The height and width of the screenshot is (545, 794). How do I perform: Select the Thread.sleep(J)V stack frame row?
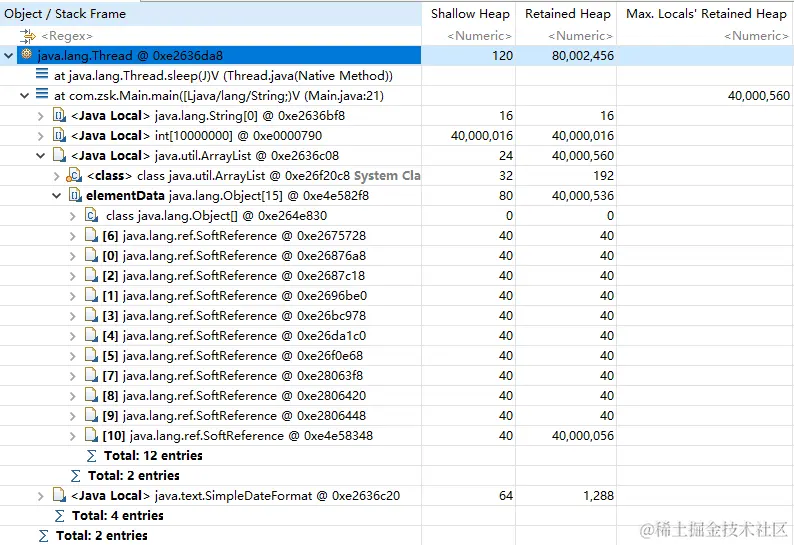click(223, 76)
